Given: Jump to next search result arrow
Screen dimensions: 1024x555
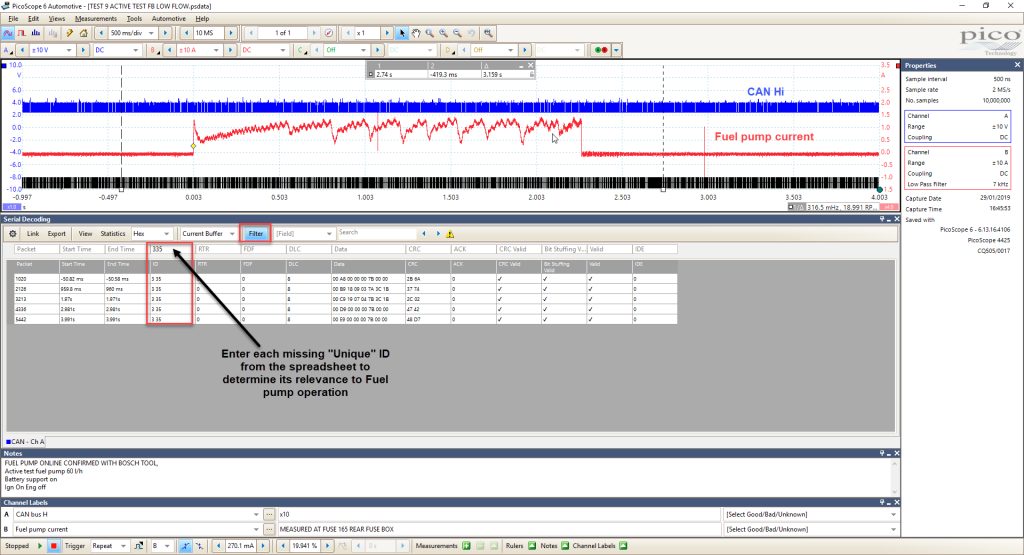Looking at the screenshot, I should (438, 234).
